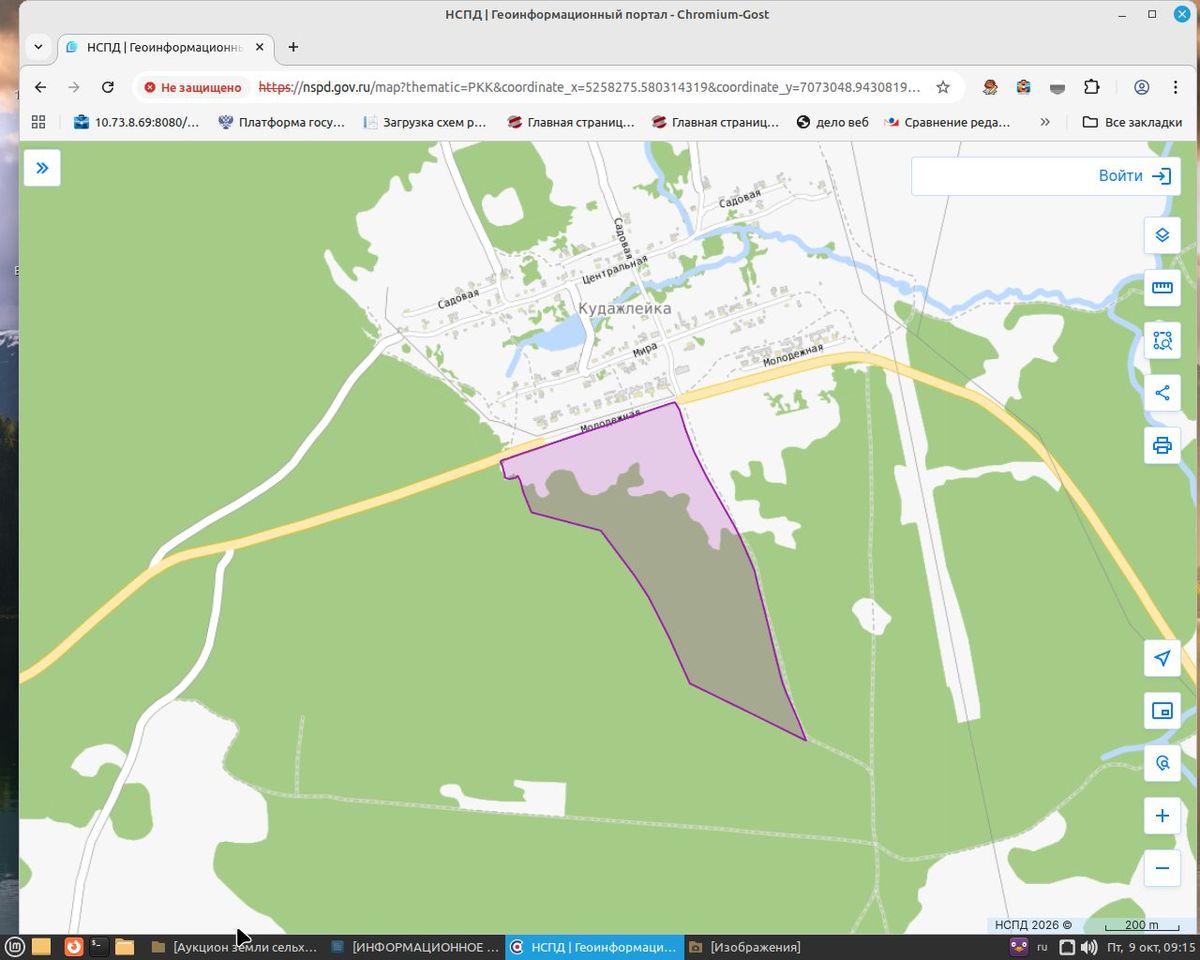Viewport: 1200px width, 960px height.
Task: Expand the hidden bookmarks overflow chevron
Action: tap(1045, 122)
